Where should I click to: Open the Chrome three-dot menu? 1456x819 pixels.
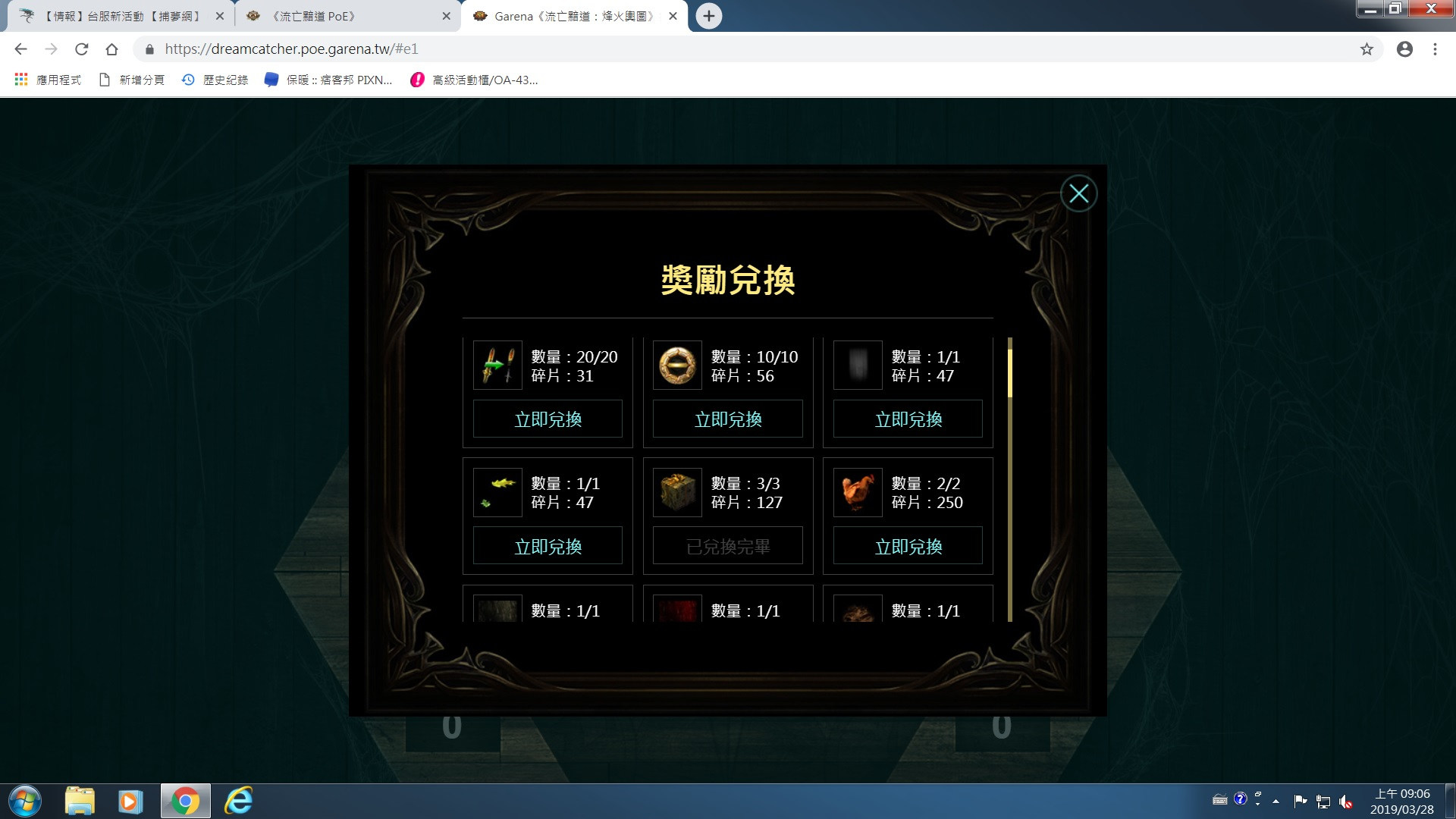[x=1435, y=49]
